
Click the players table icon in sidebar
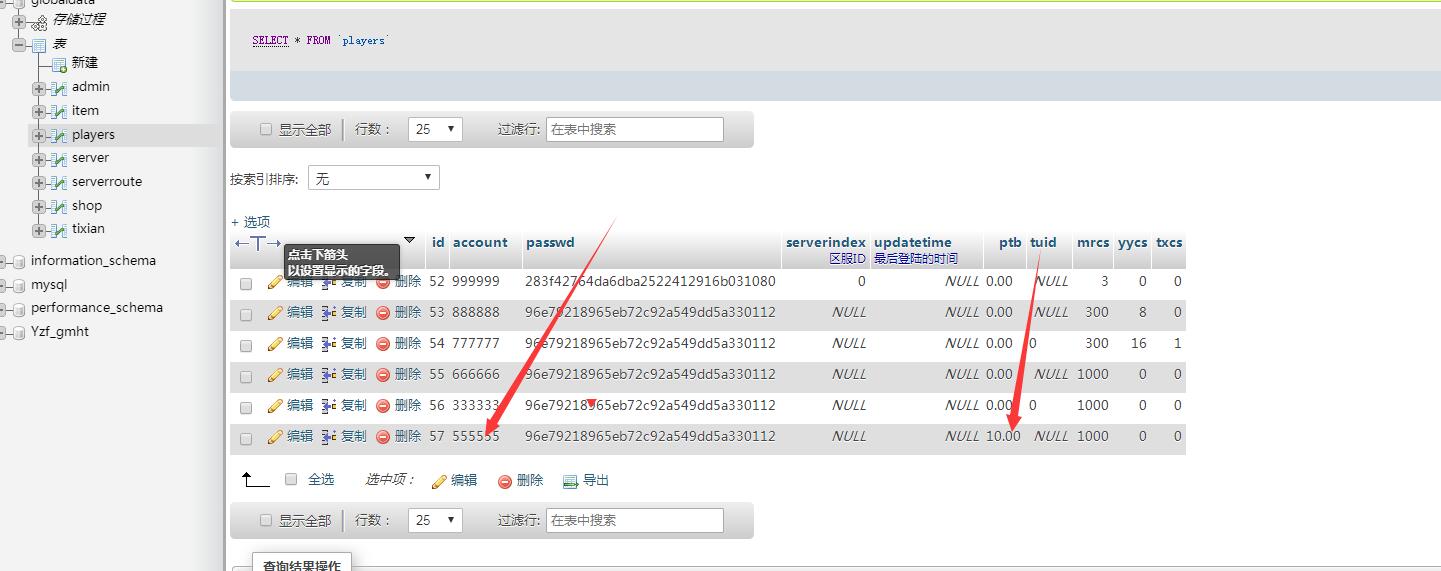click(x=59, y=135)
